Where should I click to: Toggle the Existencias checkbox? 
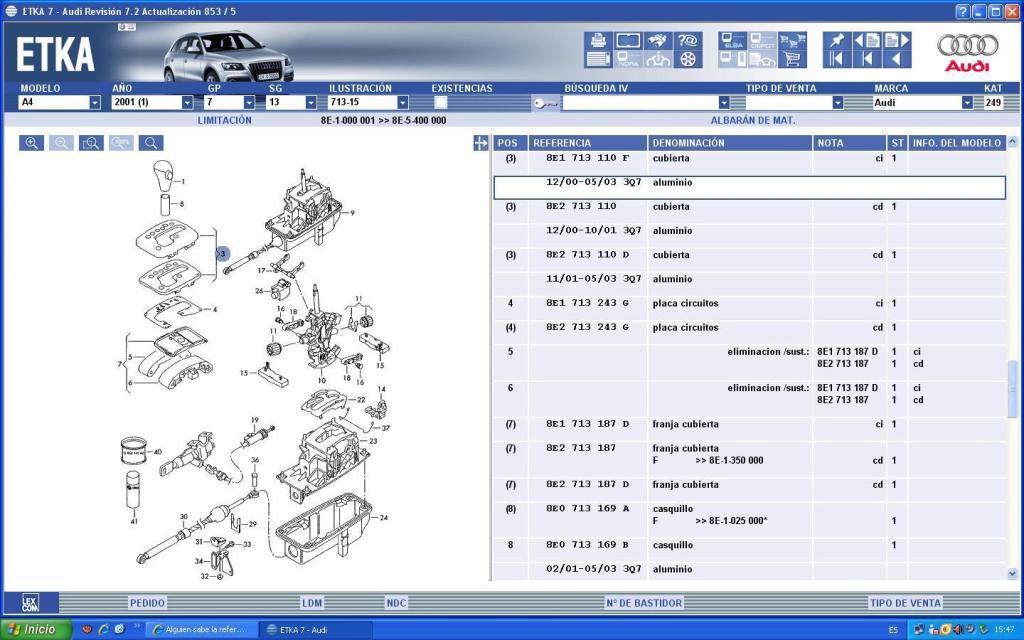click(441, 102)
